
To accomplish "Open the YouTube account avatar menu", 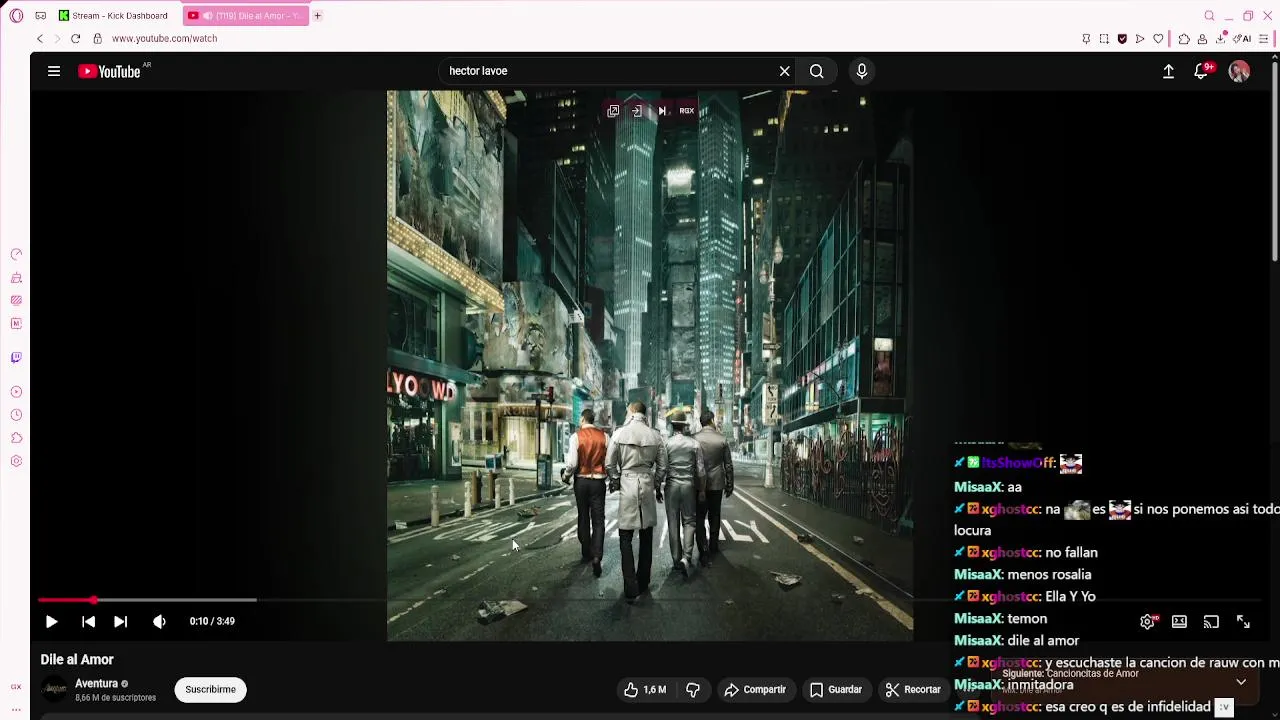I will pos(1239,71).
